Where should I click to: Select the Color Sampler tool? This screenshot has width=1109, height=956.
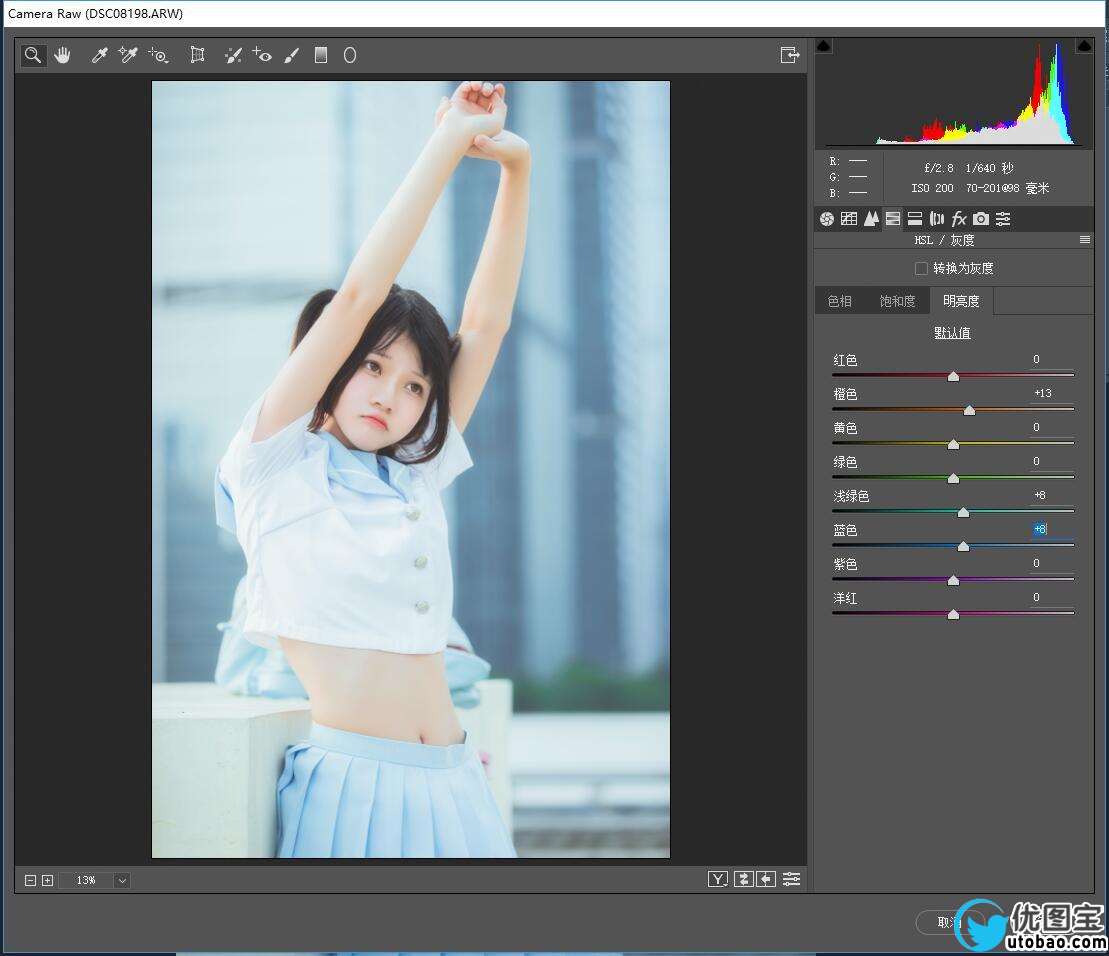point(128,55)
